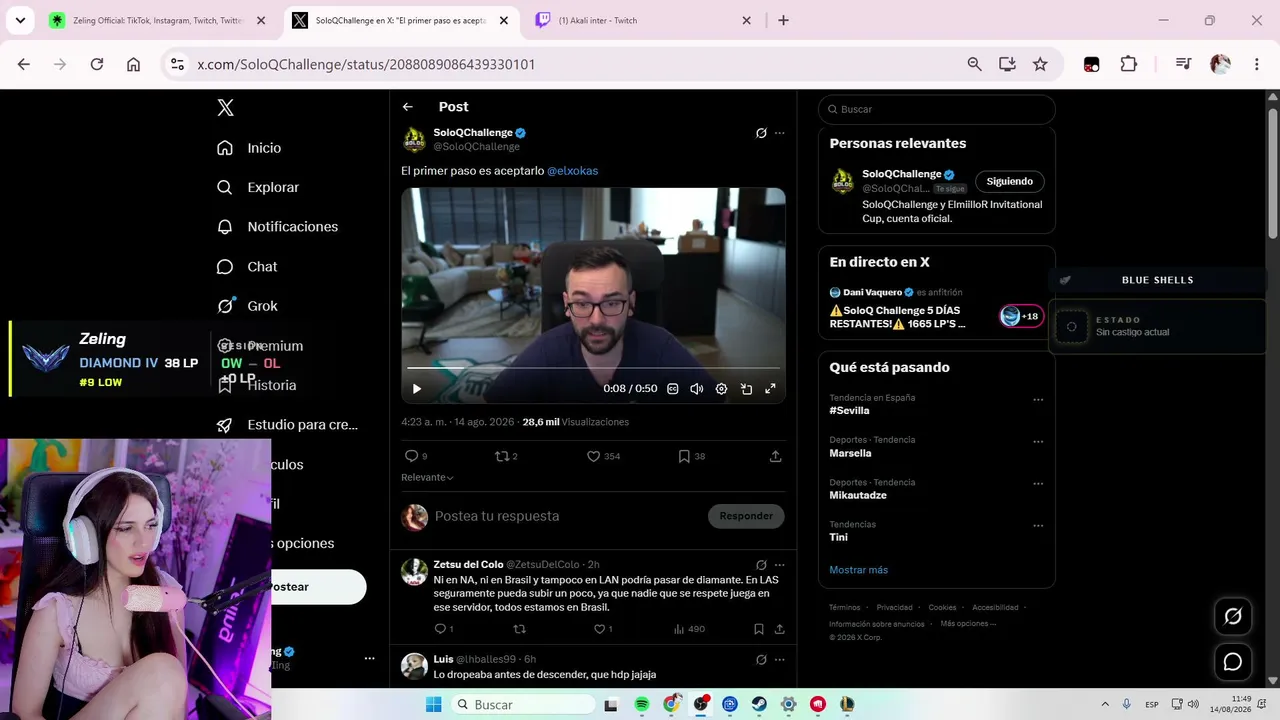Click the Grok icon on Luis's comment
Screen dimensions: 1280x720
[761, 660]
